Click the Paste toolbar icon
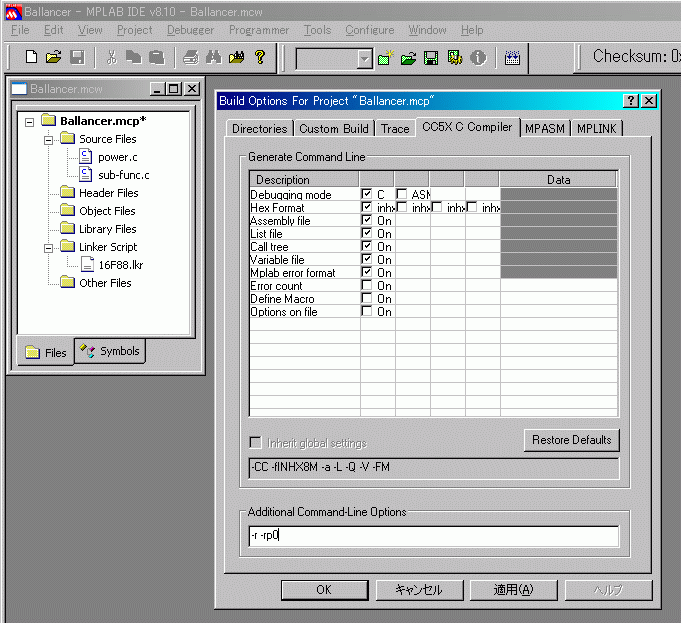Viewport: 681px width, 623px height. coord(157,57)
